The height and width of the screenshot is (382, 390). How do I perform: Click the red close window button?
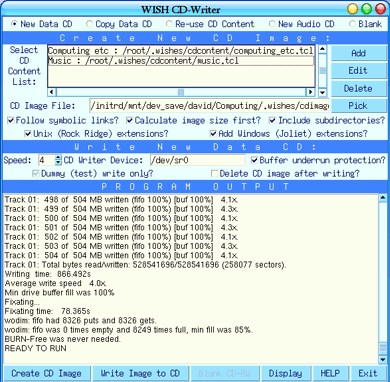pyautogui.click(x=380, y=9)
